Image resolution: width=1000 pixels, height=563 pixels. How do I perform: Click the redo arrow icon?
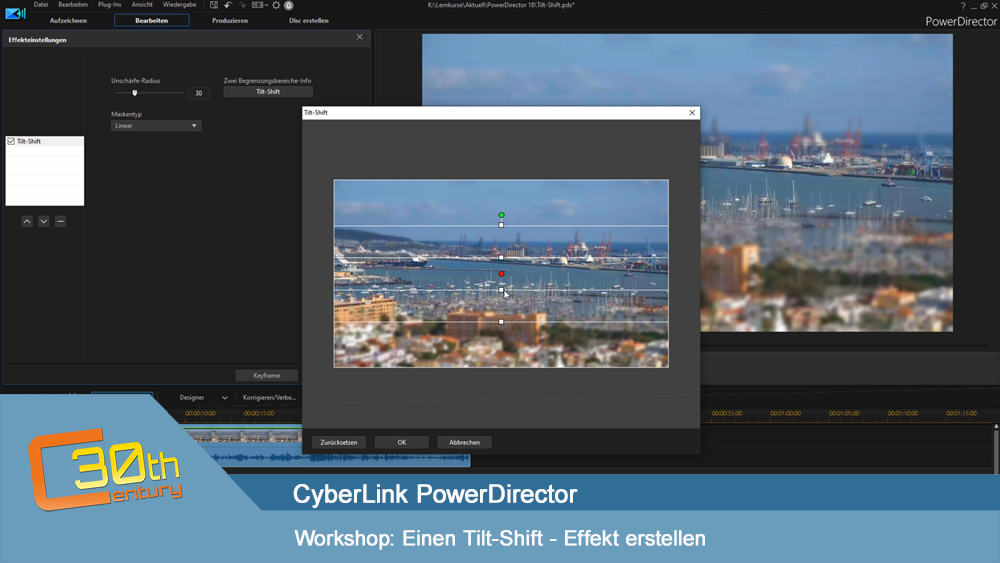click(x=242, y=5)
